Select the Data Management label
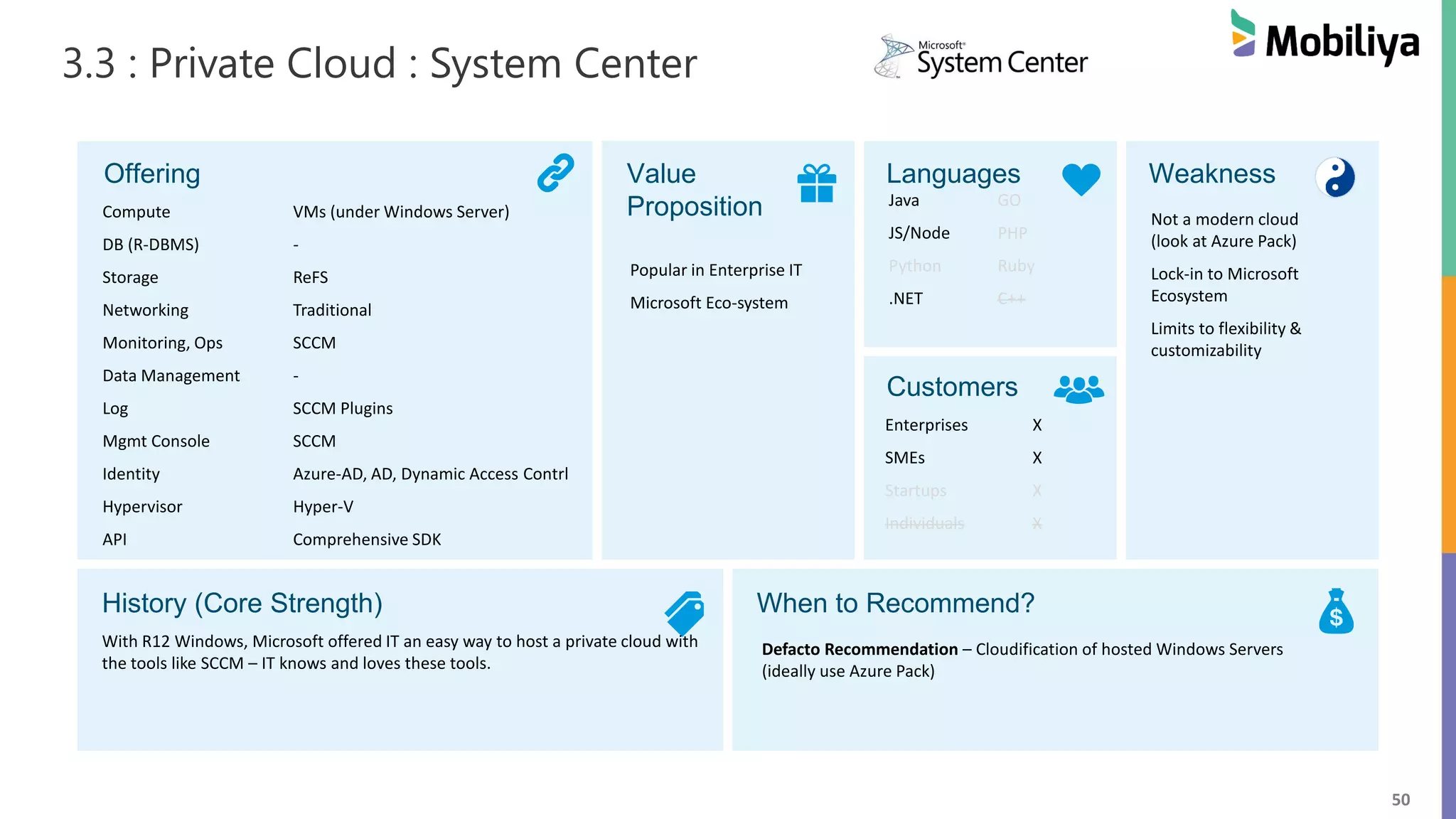This screenshot has height=819, width=1456. 171,375
